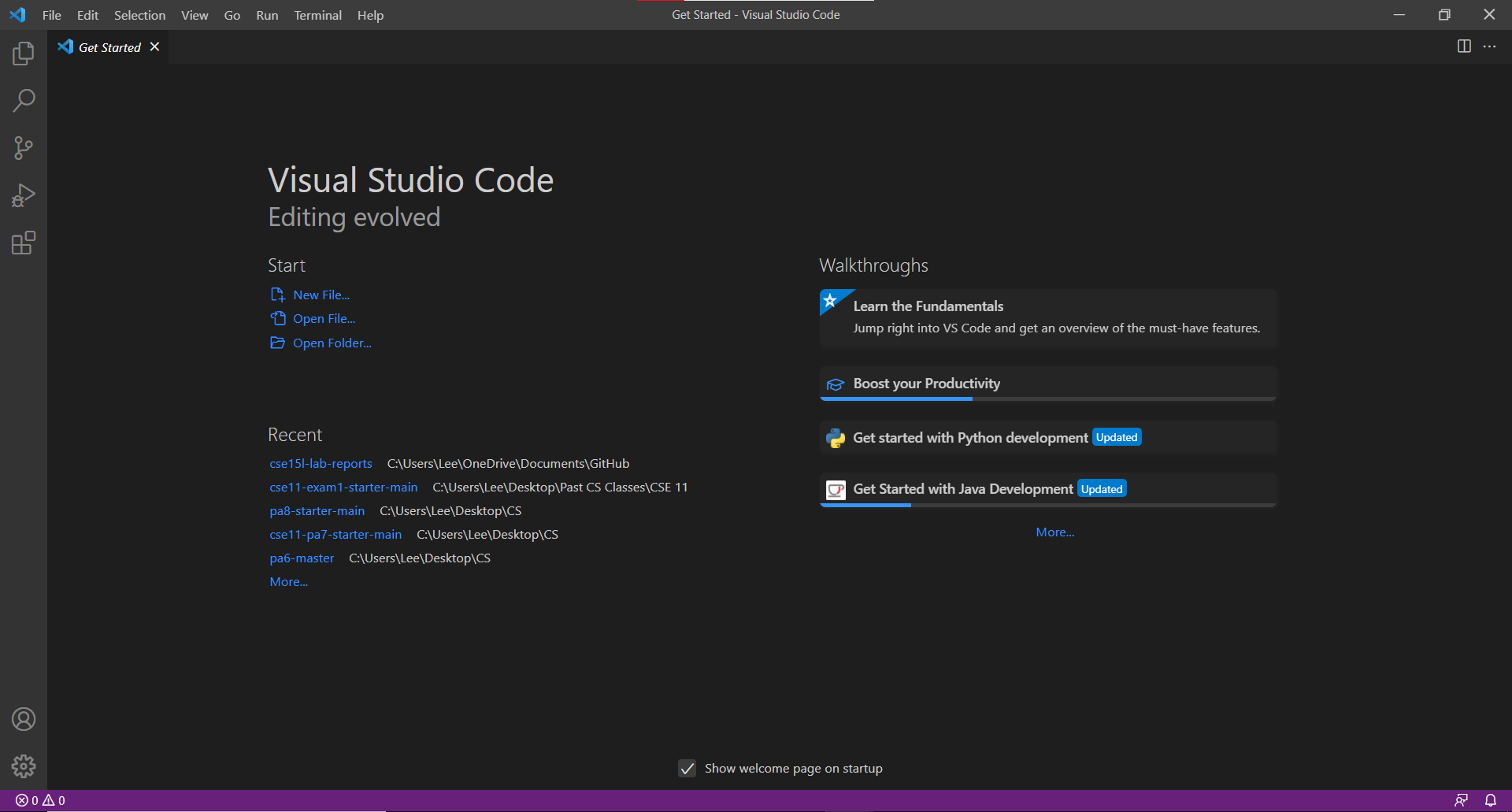1512x812 pixels.
Task: Click the Accounts icon in activity bar
Action: tap(24, 719)
